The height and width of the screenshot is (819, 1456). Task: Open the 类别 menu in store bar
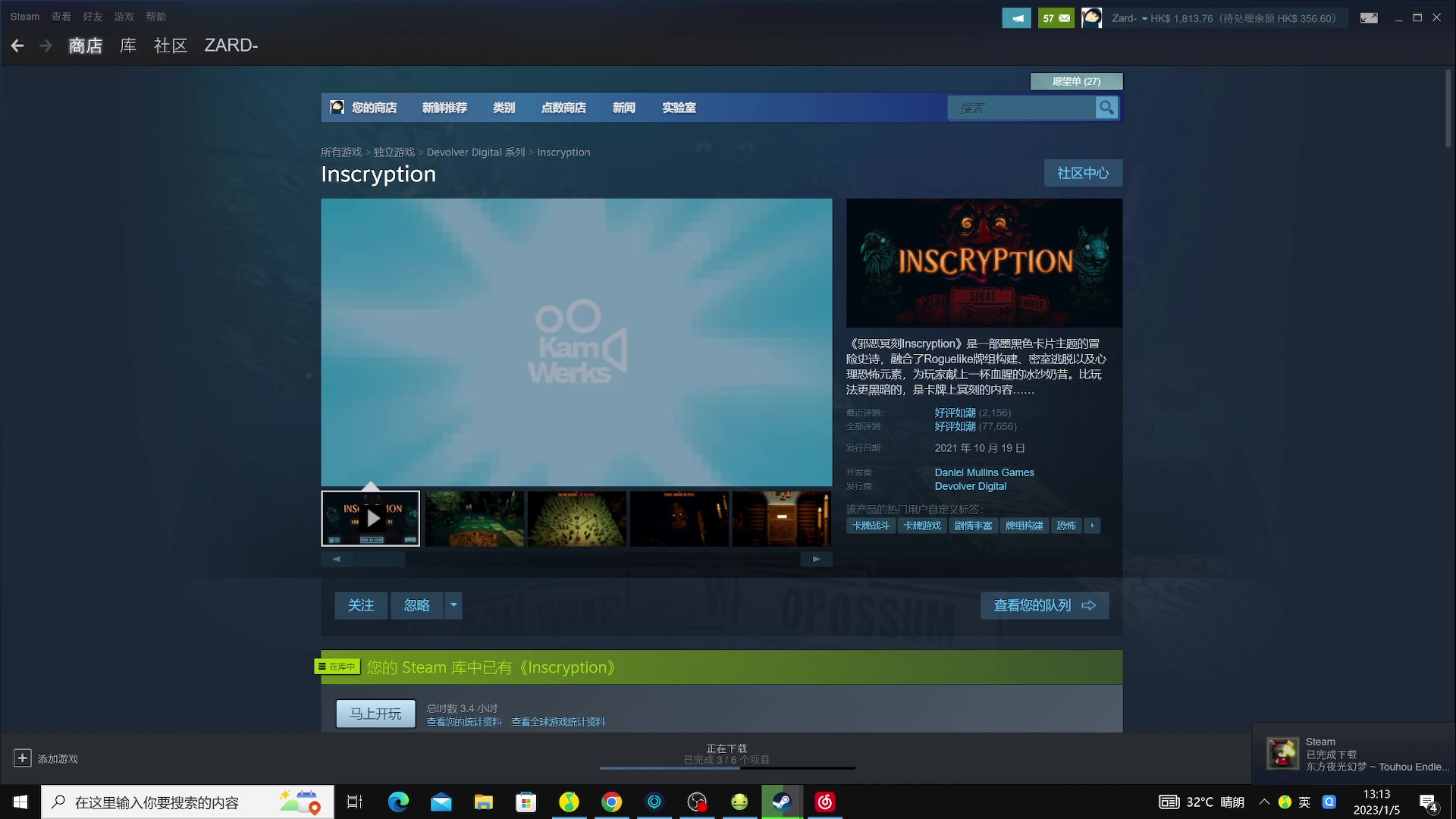point(504,108)
